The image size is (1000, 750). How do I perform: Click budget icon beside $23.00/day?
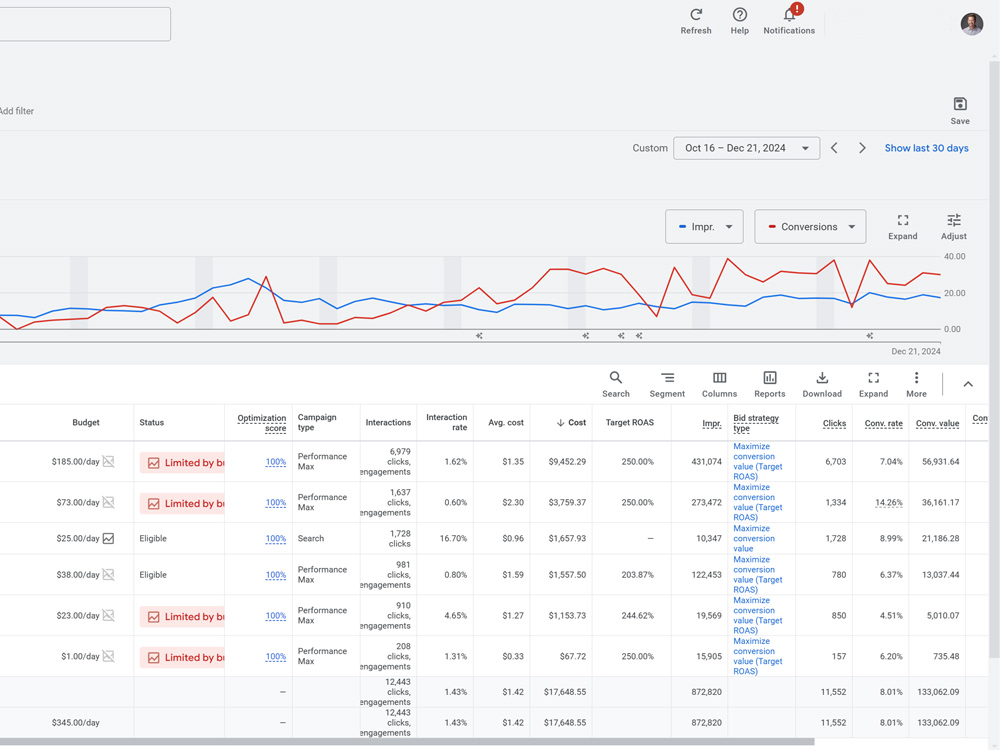coord(108,615)
